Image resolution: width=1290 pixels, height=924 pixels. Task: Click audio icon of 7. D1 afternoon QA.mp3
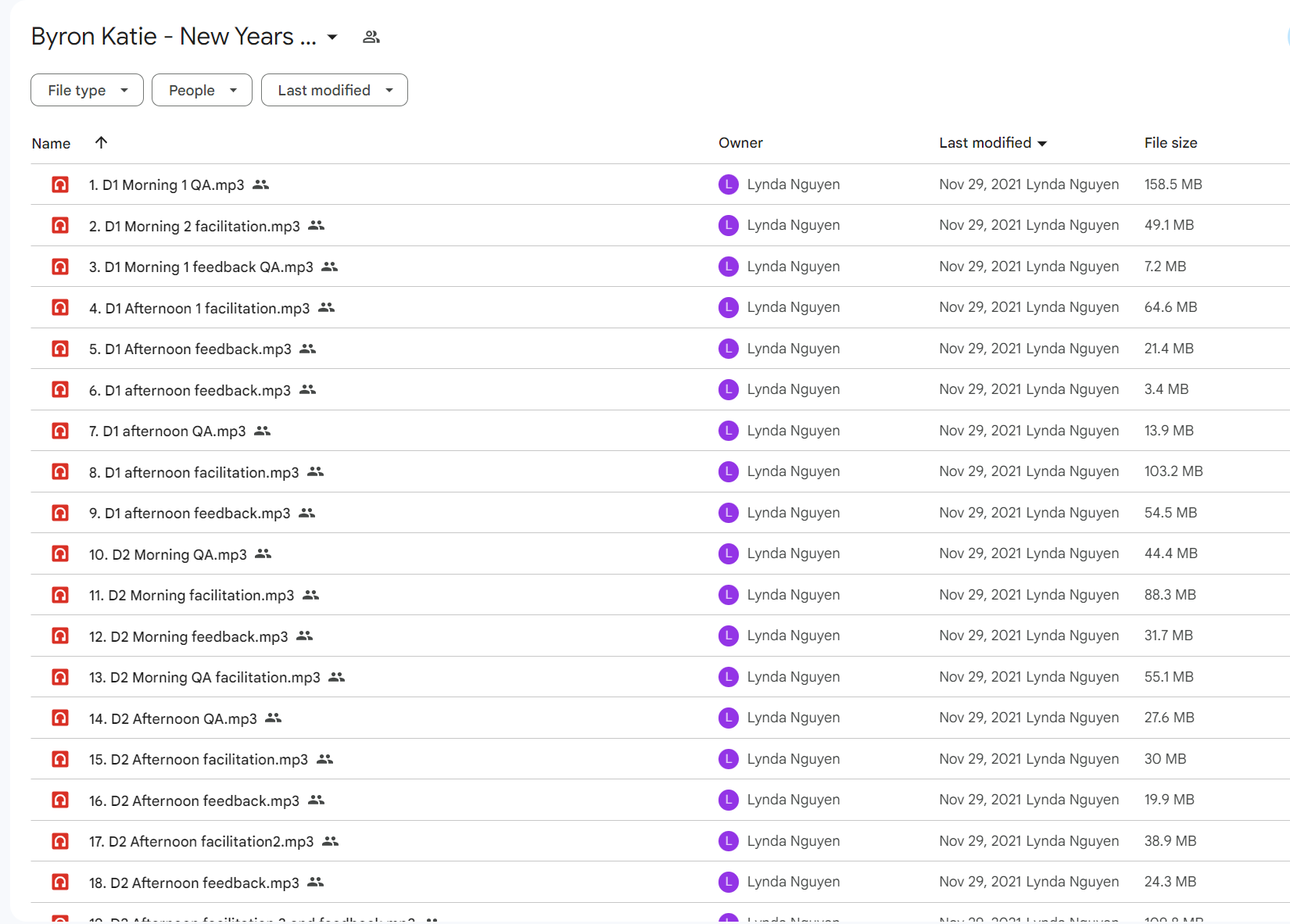coord(60,431)
